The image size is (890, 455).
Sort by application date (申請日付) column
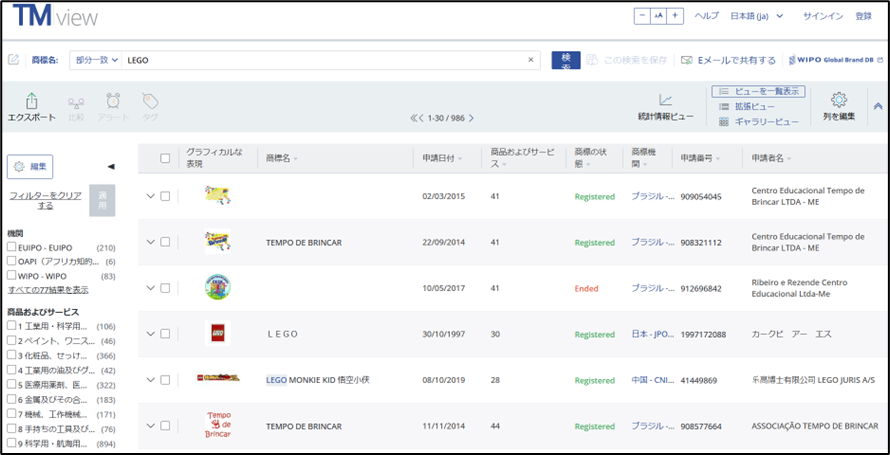pos(442,159)
